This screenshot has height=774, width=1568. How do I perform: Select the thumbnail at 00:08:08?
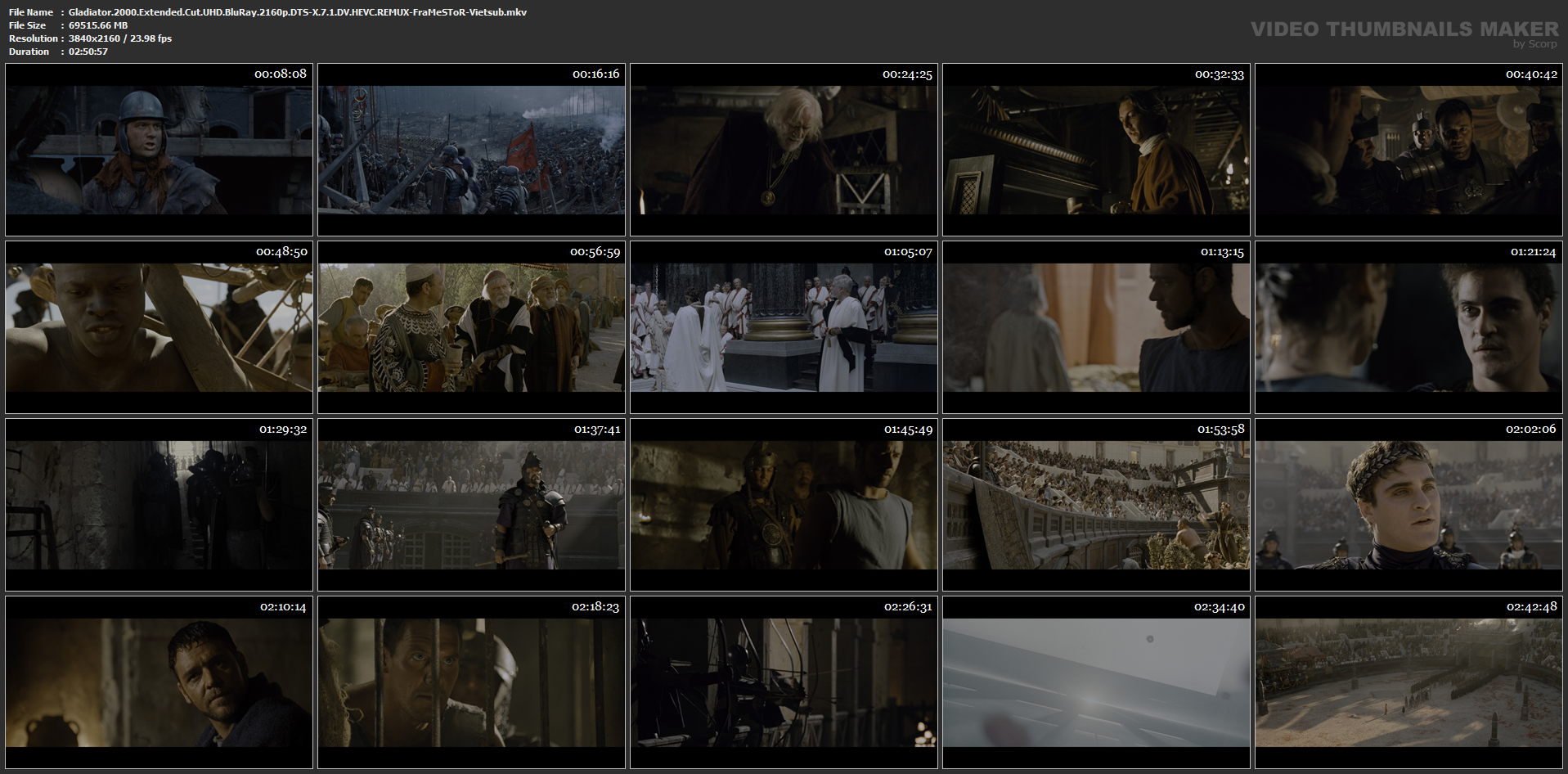(159, 150)
